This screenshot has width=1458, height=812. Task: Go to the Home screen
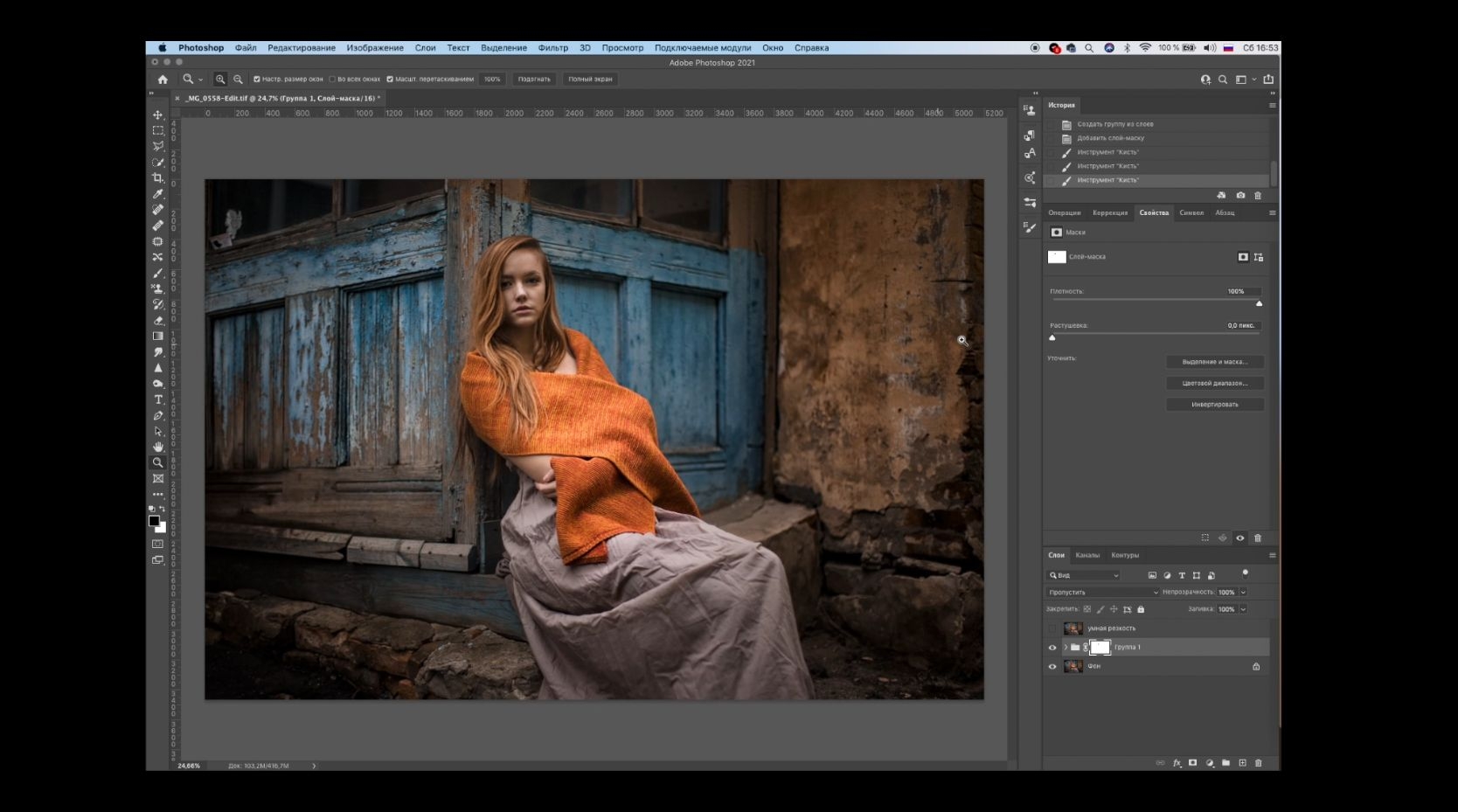coord(163,79)
